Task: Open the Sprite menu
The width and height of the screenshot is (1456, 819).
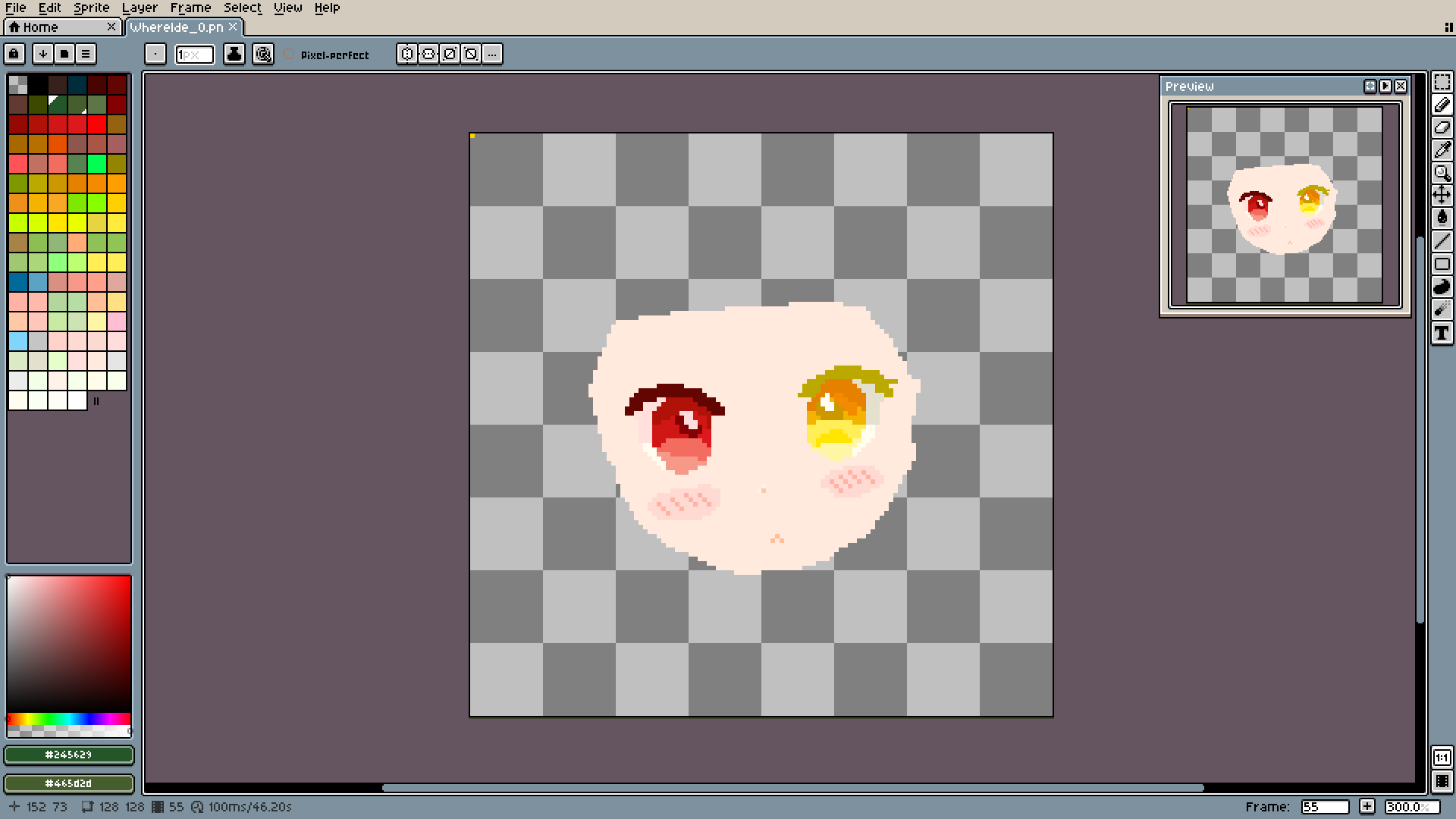Action: [x=91, y=8]
